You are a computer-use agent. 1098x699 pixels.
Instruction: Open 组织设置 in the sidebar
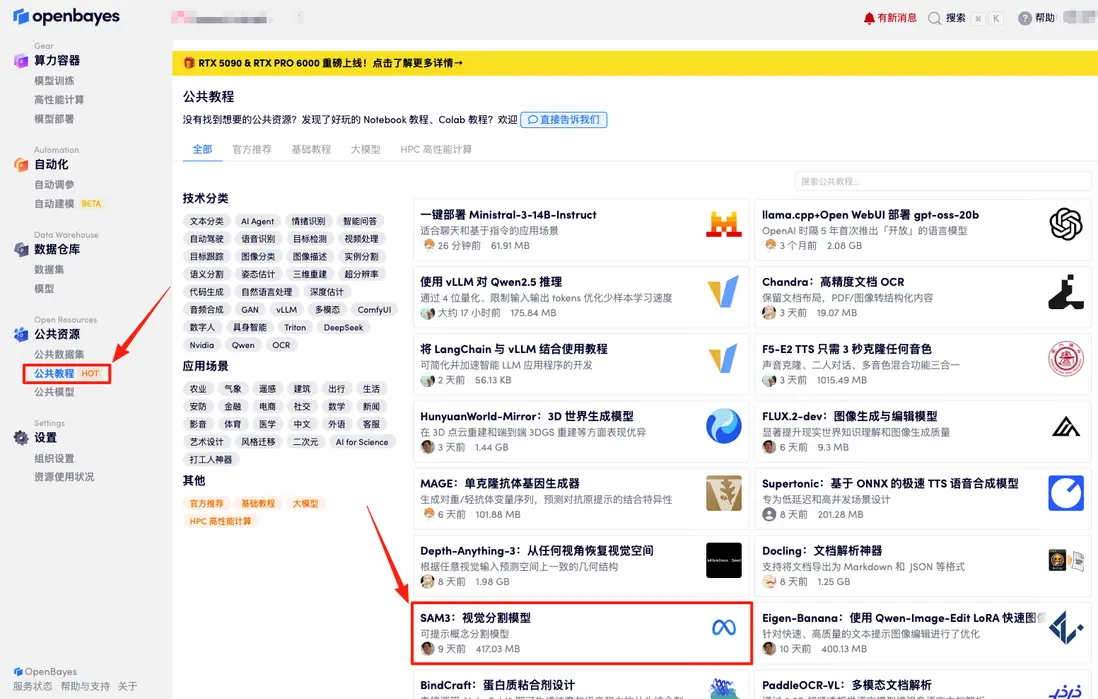[54, 459]
